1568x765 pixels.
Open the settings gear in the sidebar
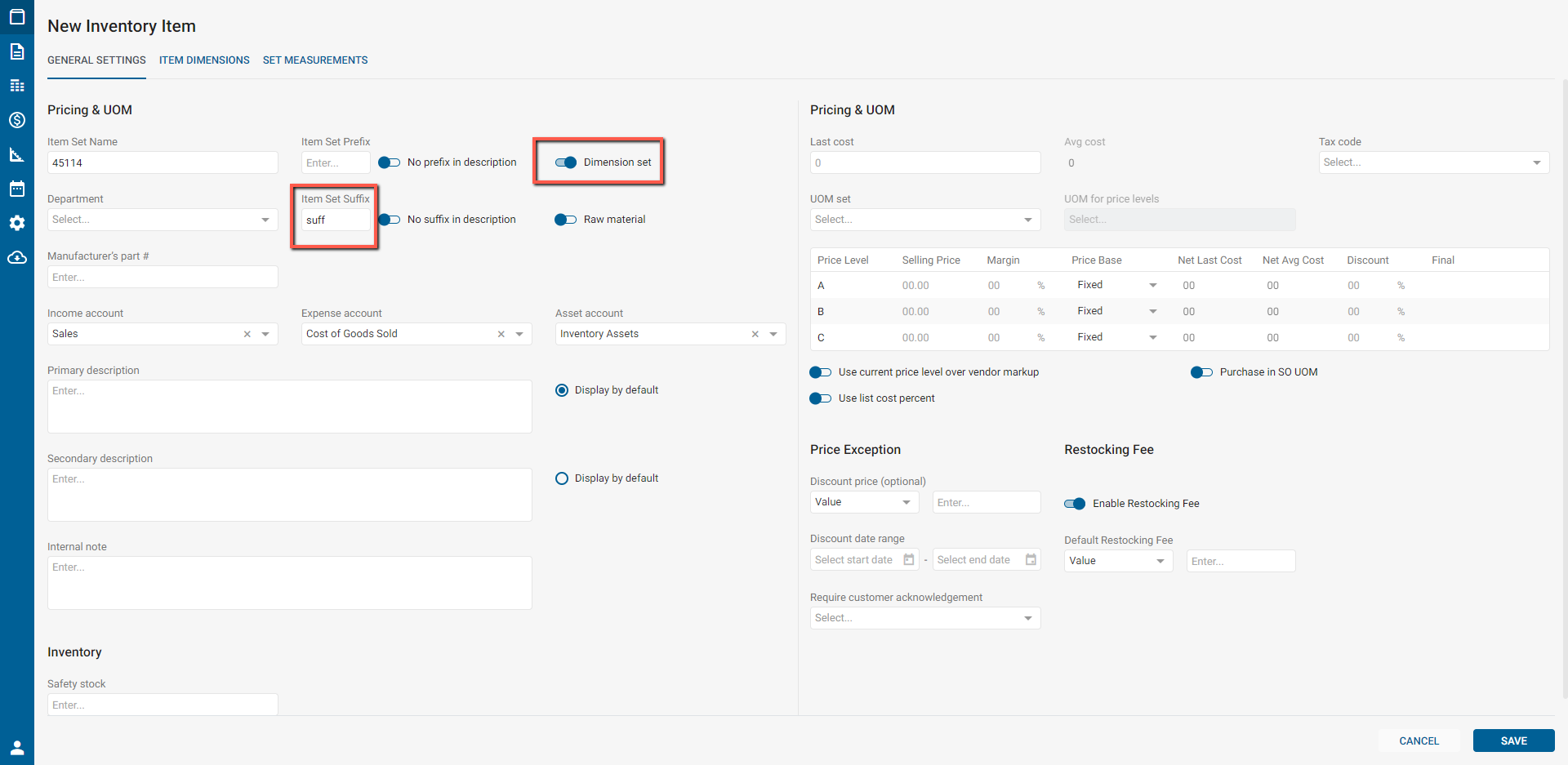click(x=16, y=223)
